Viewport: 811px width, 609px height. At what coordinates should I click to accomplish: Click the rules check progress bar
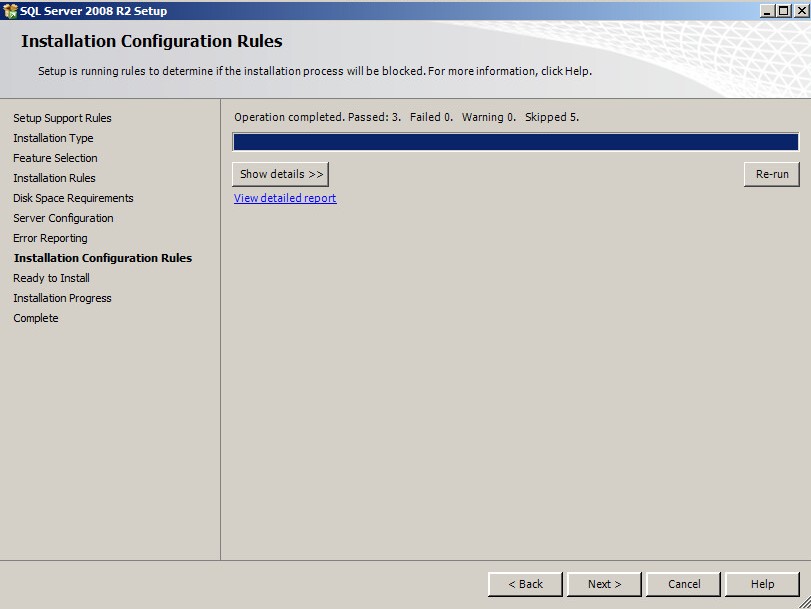(515, 142)
